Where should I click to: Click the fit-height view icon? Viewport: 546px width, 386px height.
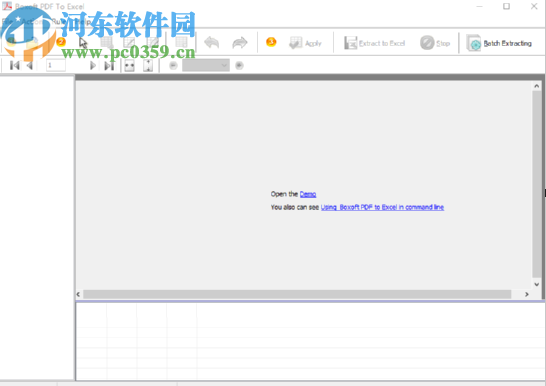148,65
